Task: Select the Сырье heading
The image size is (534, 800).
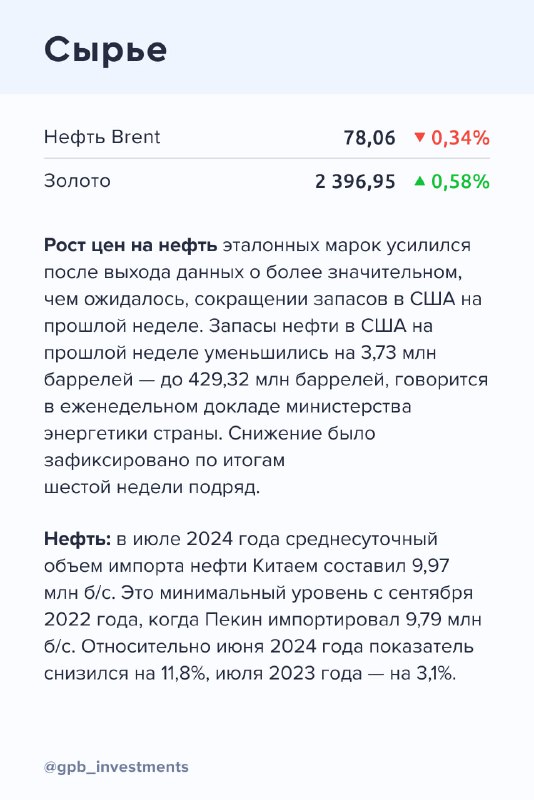Action: [106, 51]
